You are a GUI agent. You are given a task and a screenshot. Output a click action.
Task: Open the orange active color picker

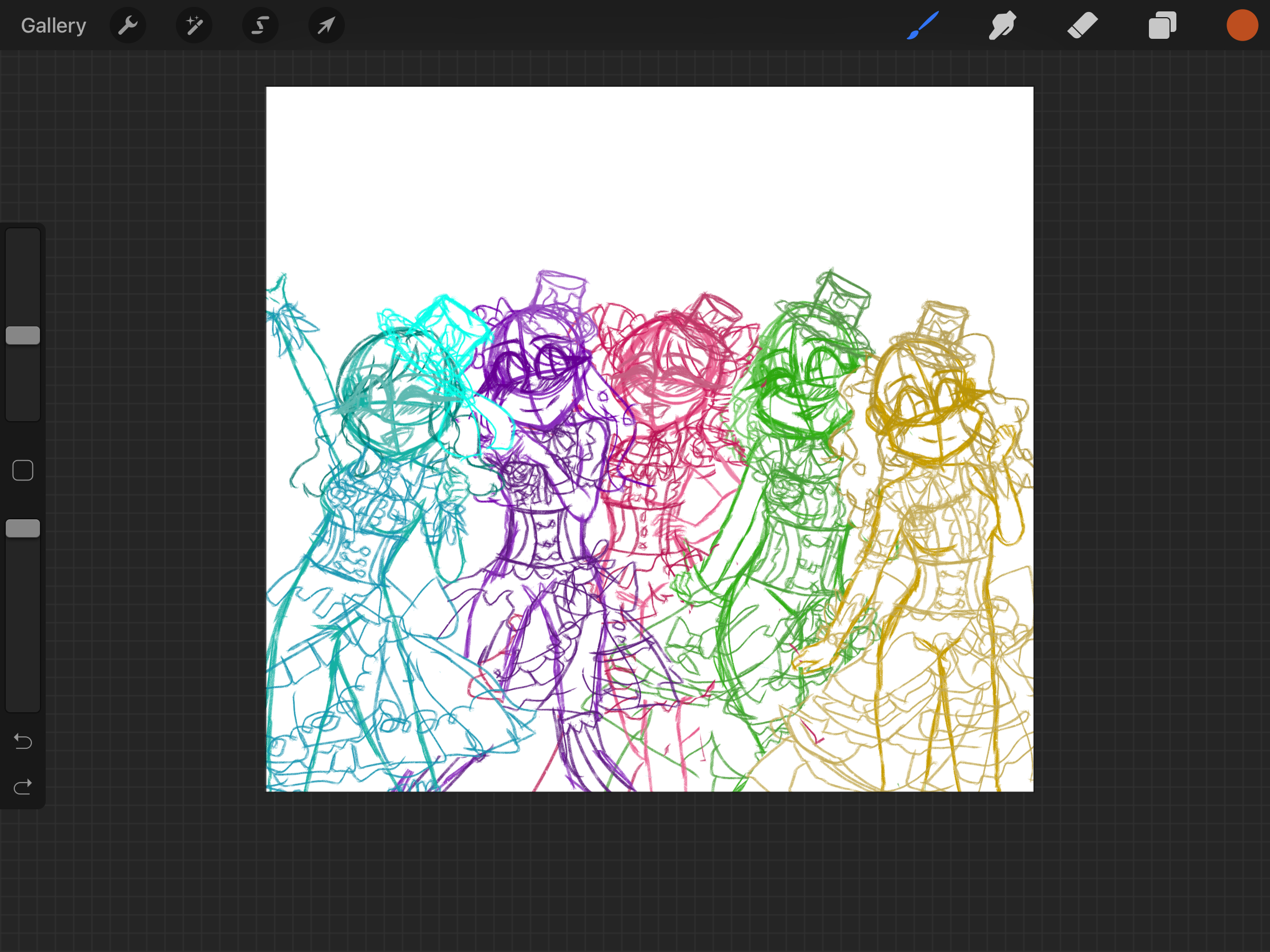tap(1242, 25)
